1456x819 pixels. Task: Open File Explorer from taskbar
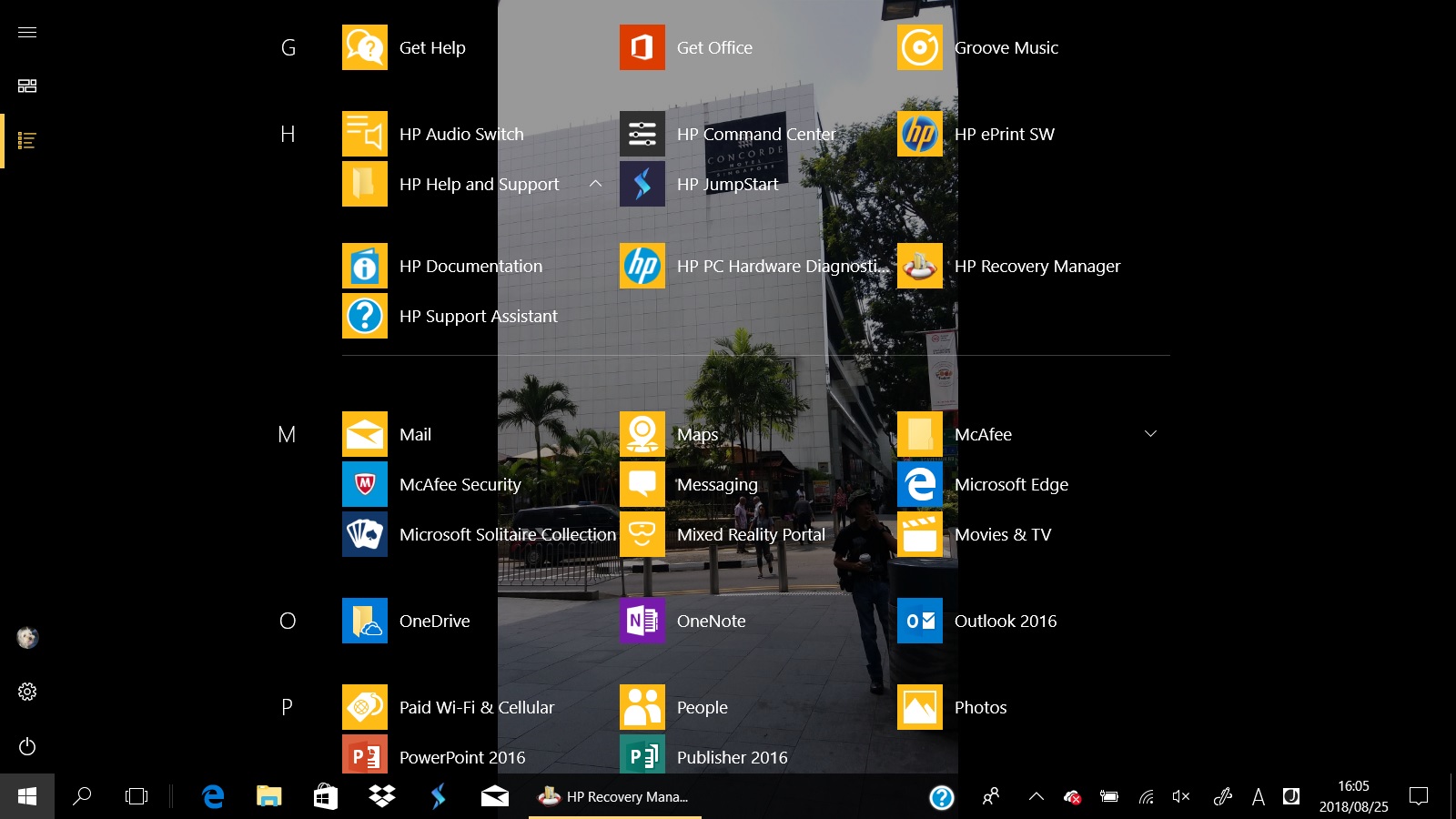coord(269,796)
